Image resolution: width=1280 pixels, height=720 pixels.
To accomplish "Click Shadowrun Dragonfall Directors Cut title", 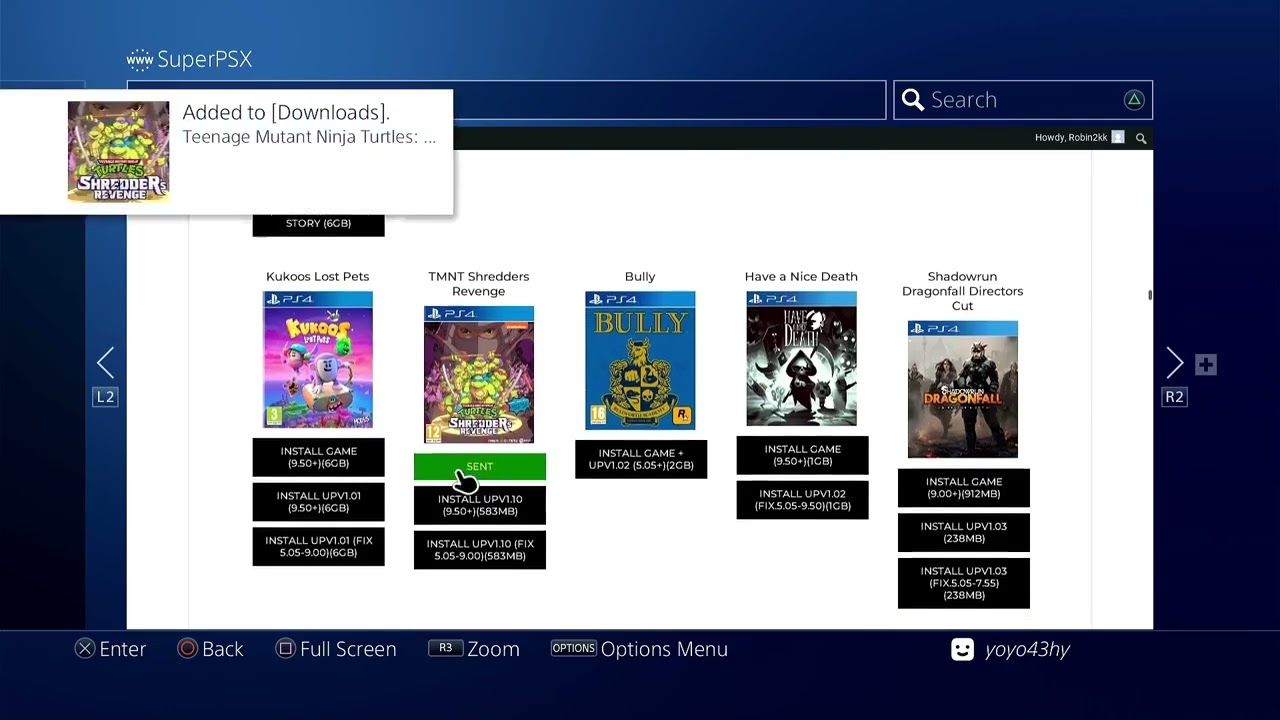I will pyautogui.click(x=962, y=291).
